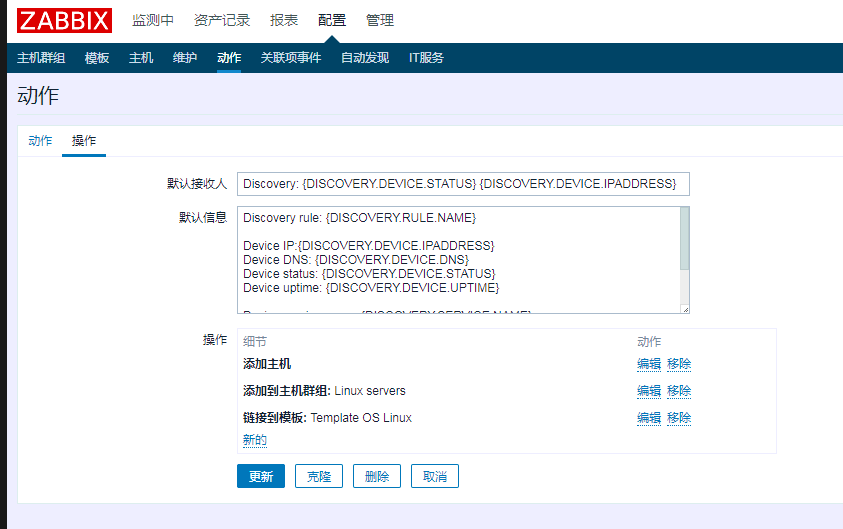The image size is (843, 529).
Task: Edit the 添加到主机群组 Linux servers operation
Action: coord(649,391)
